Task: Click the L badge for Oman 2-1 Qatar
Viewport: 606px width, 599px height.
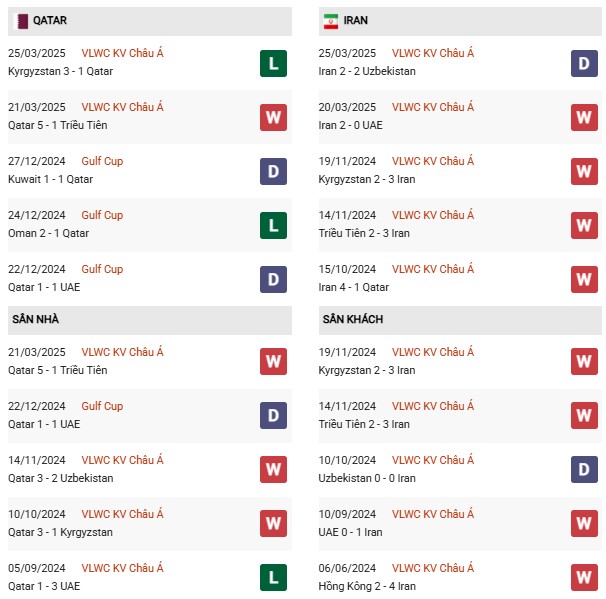Action: [273, 225]
